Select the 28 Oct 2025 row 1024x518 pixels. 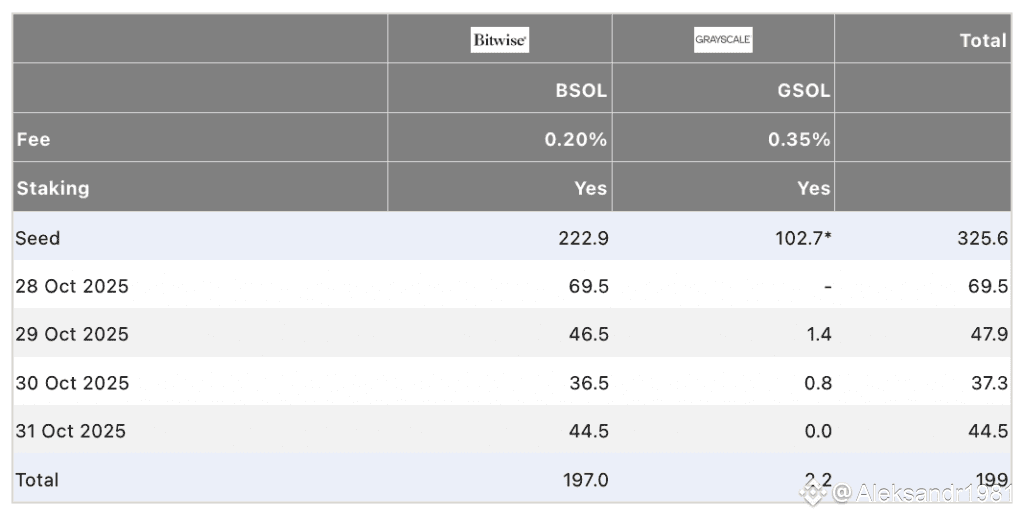click(x=511, y=285)
